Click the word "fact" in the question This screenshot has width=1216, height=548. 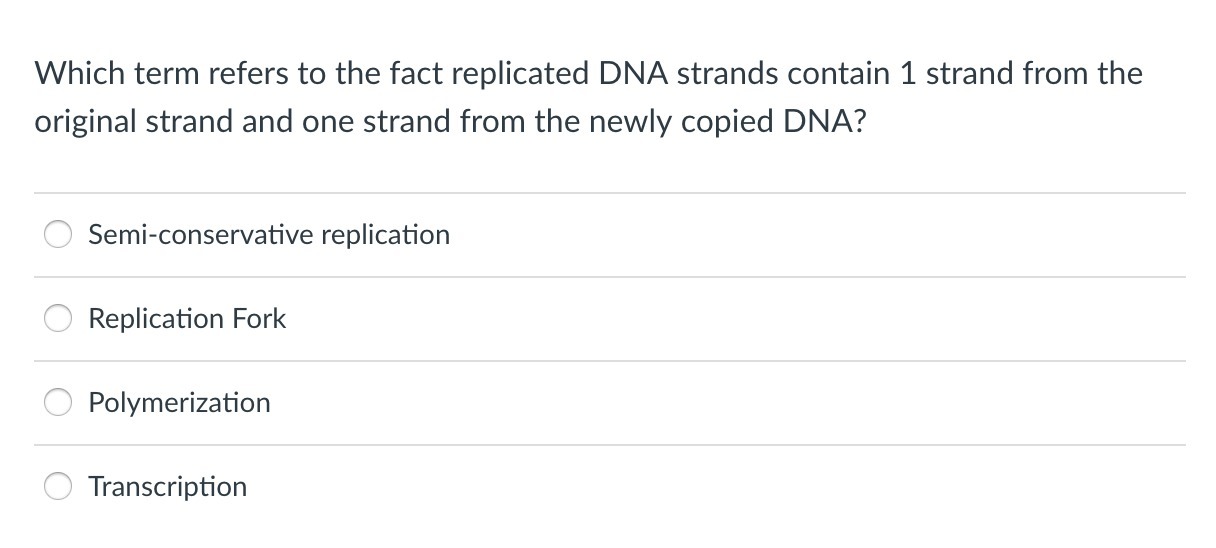tap(407, 73)
